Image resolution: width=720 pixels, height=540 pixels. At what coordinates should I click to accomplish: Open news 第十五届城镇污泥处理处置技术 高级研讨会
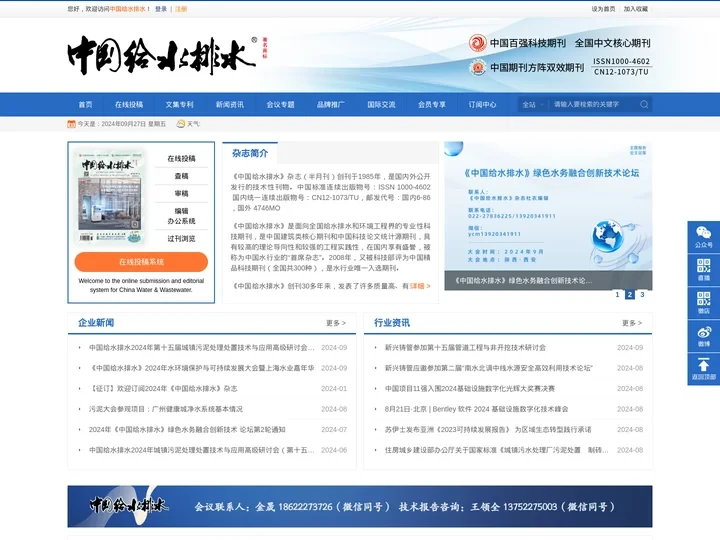pyautogui.click(x=202, y=348)
